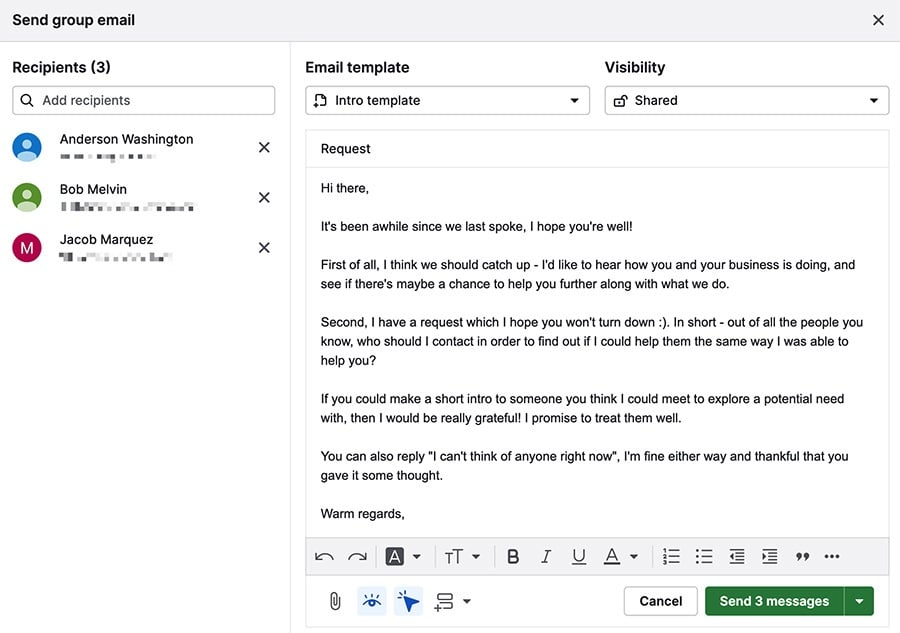900x633 pixels.
Task: Cancel the group email
Action: [660, 600]
